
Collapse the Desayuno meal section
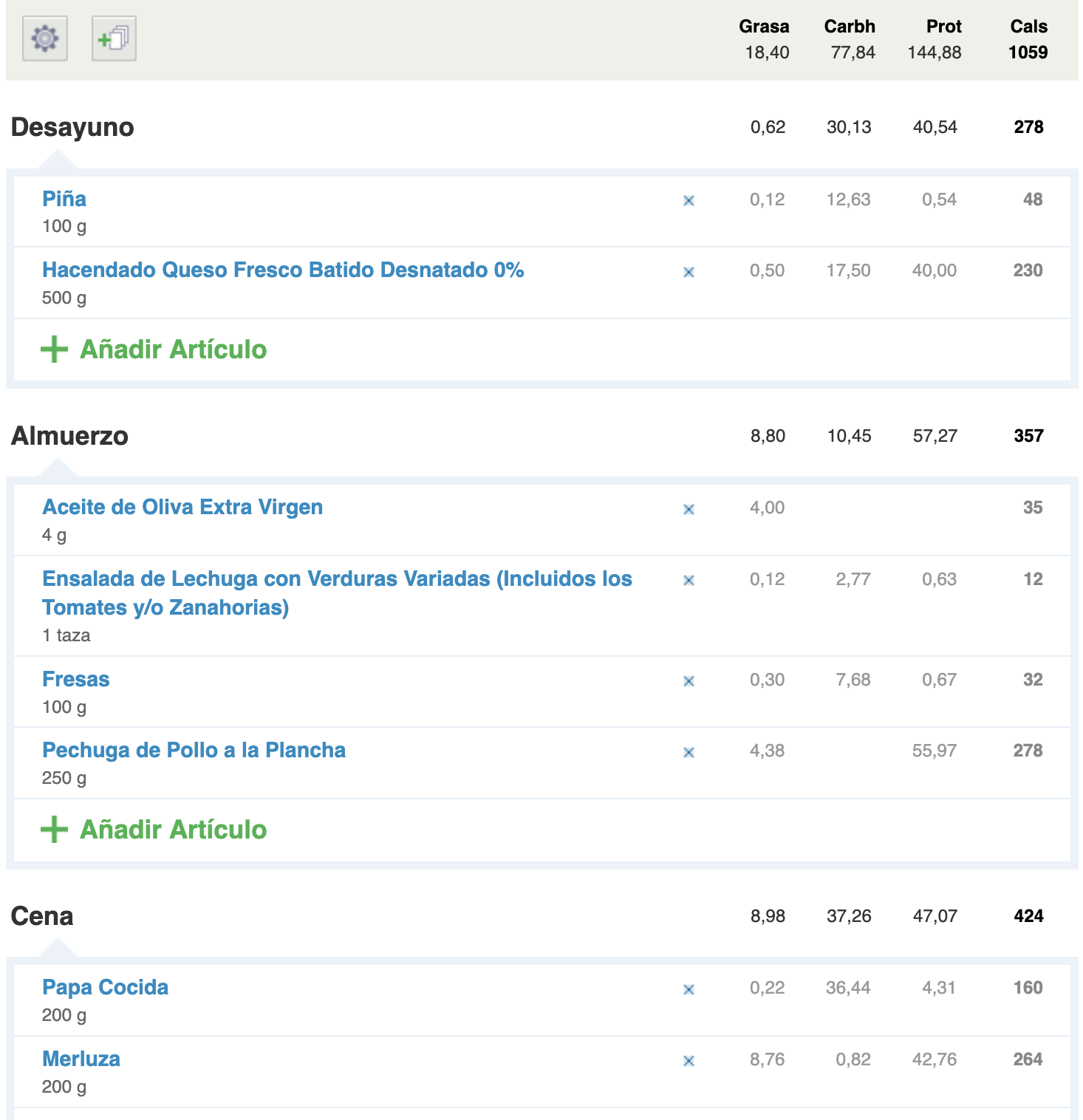[x=72, y=127]
